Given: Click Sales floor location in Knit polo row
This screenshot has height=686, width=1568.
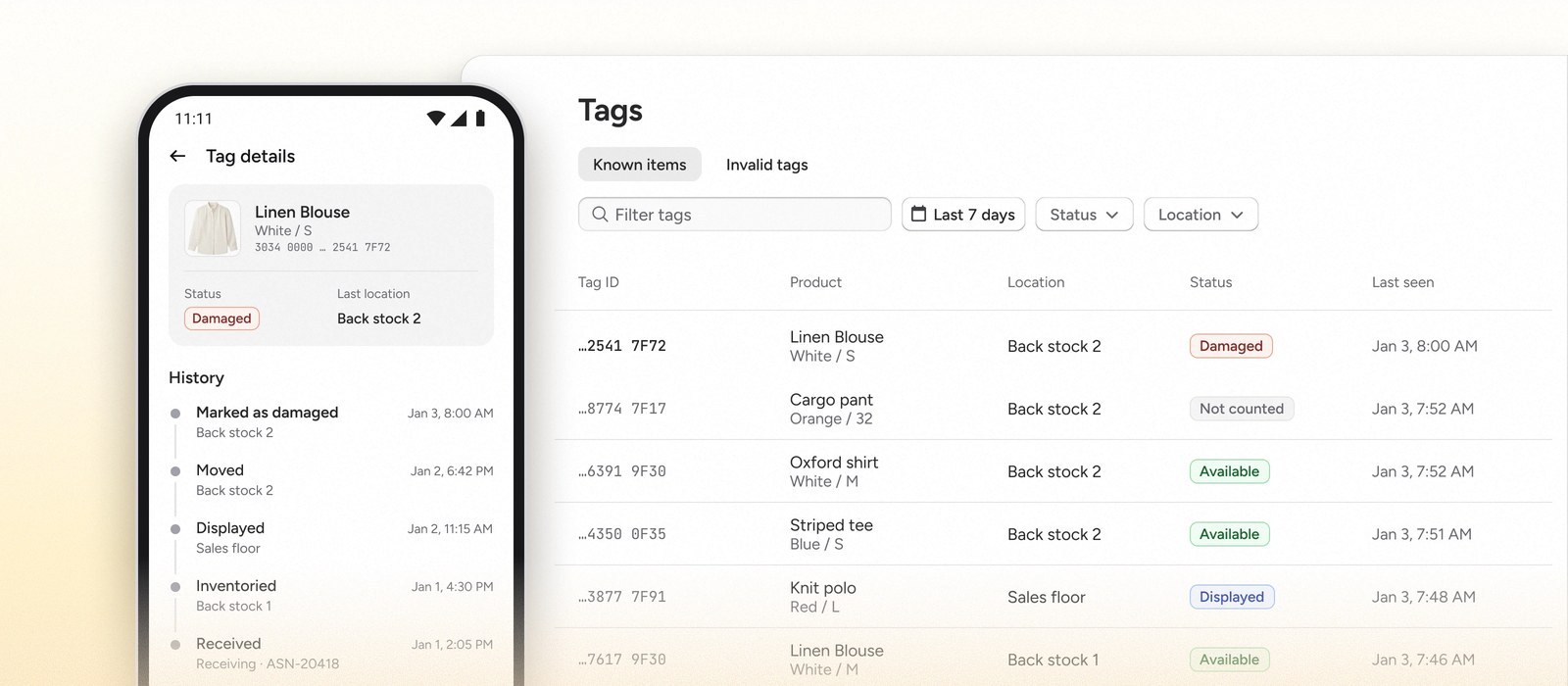Looking at the screenshot, I should (1047, 597).
